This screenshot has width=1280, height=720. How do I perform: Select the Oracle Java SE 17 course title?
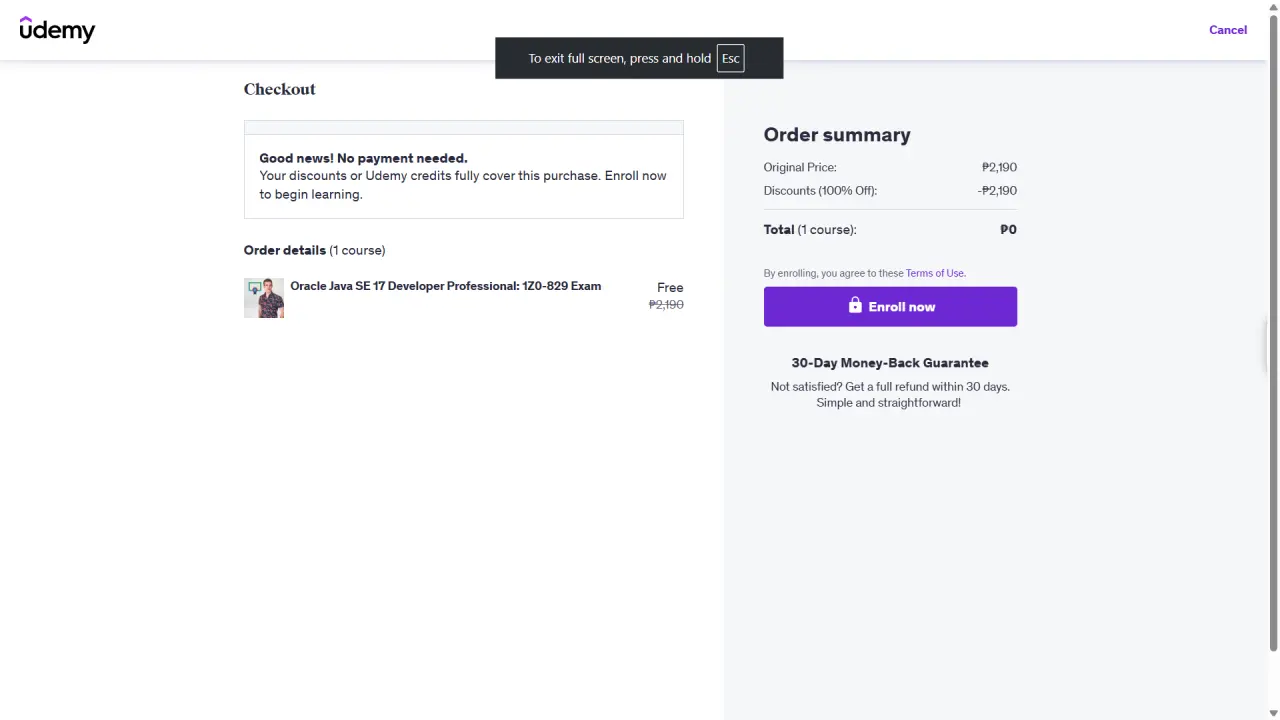tap(445, 286)
